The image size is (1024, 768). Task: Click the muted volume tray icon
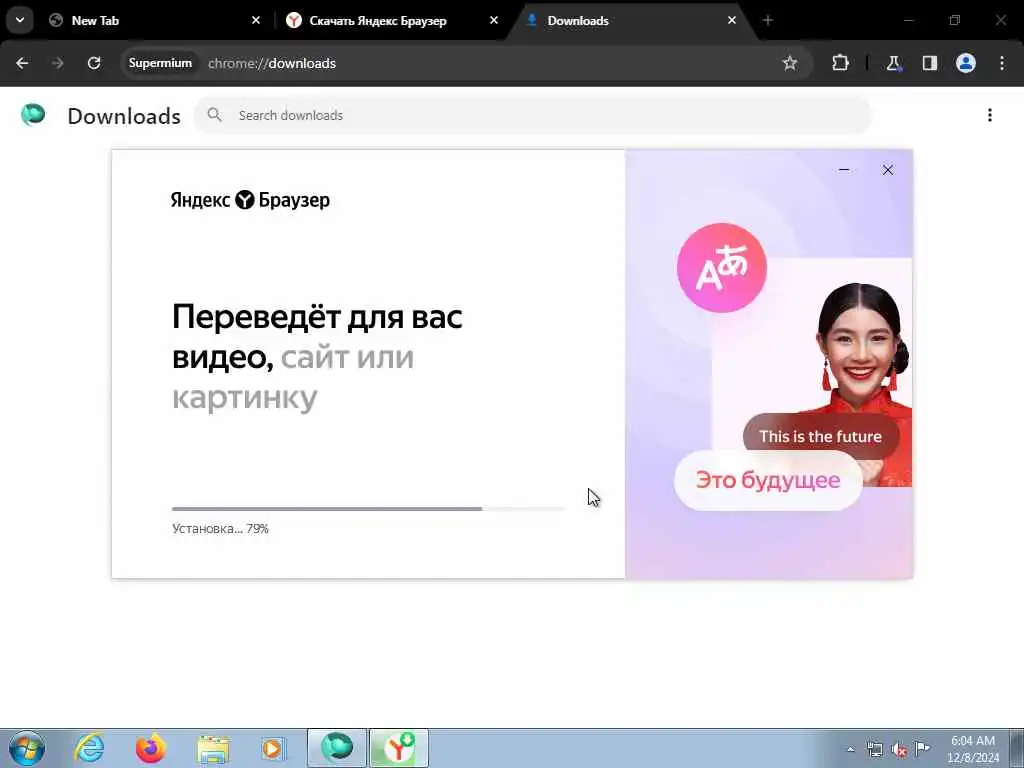coord(899,749)
